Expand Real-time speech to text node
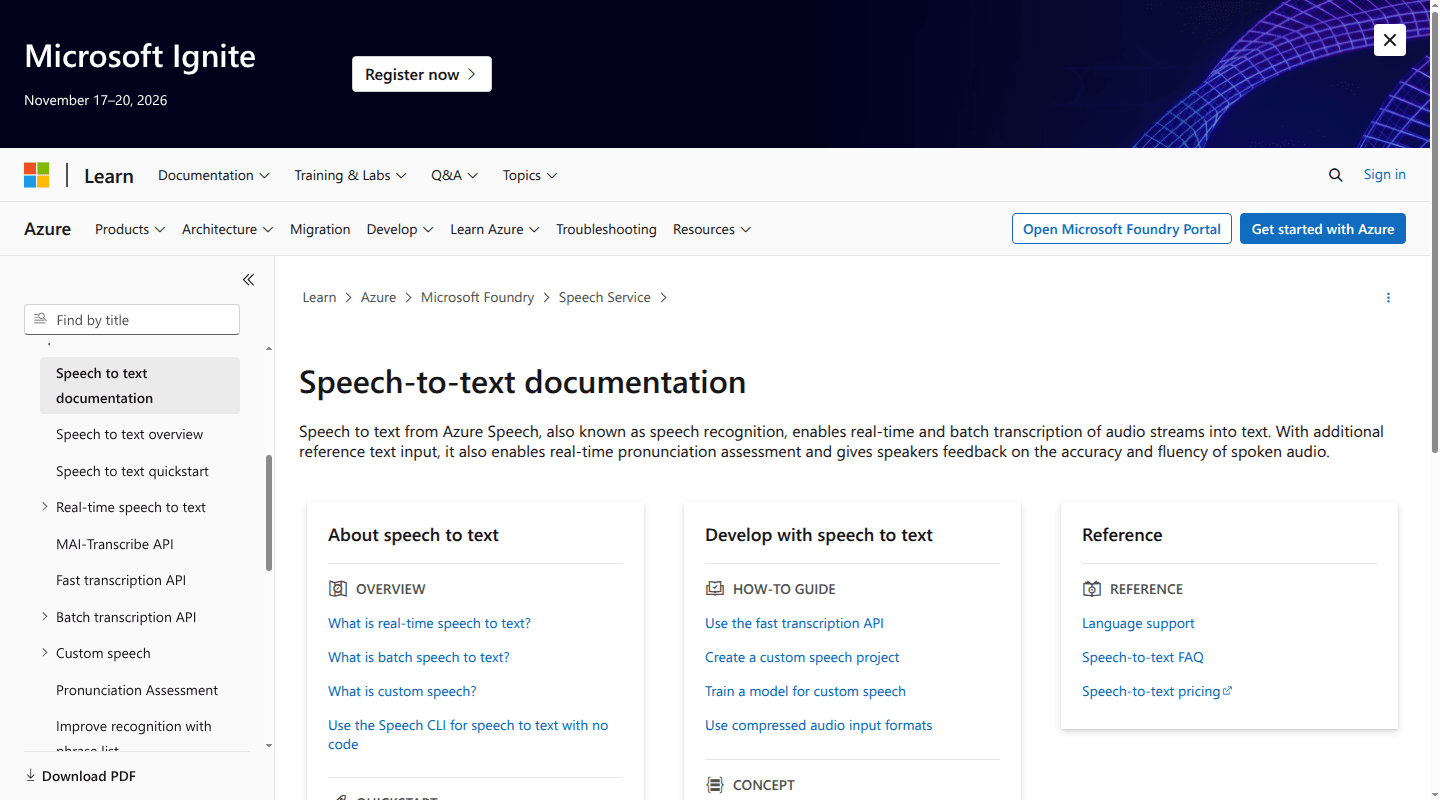Image resolution: width=1440 pixels, height=800 pixels. 44,507
